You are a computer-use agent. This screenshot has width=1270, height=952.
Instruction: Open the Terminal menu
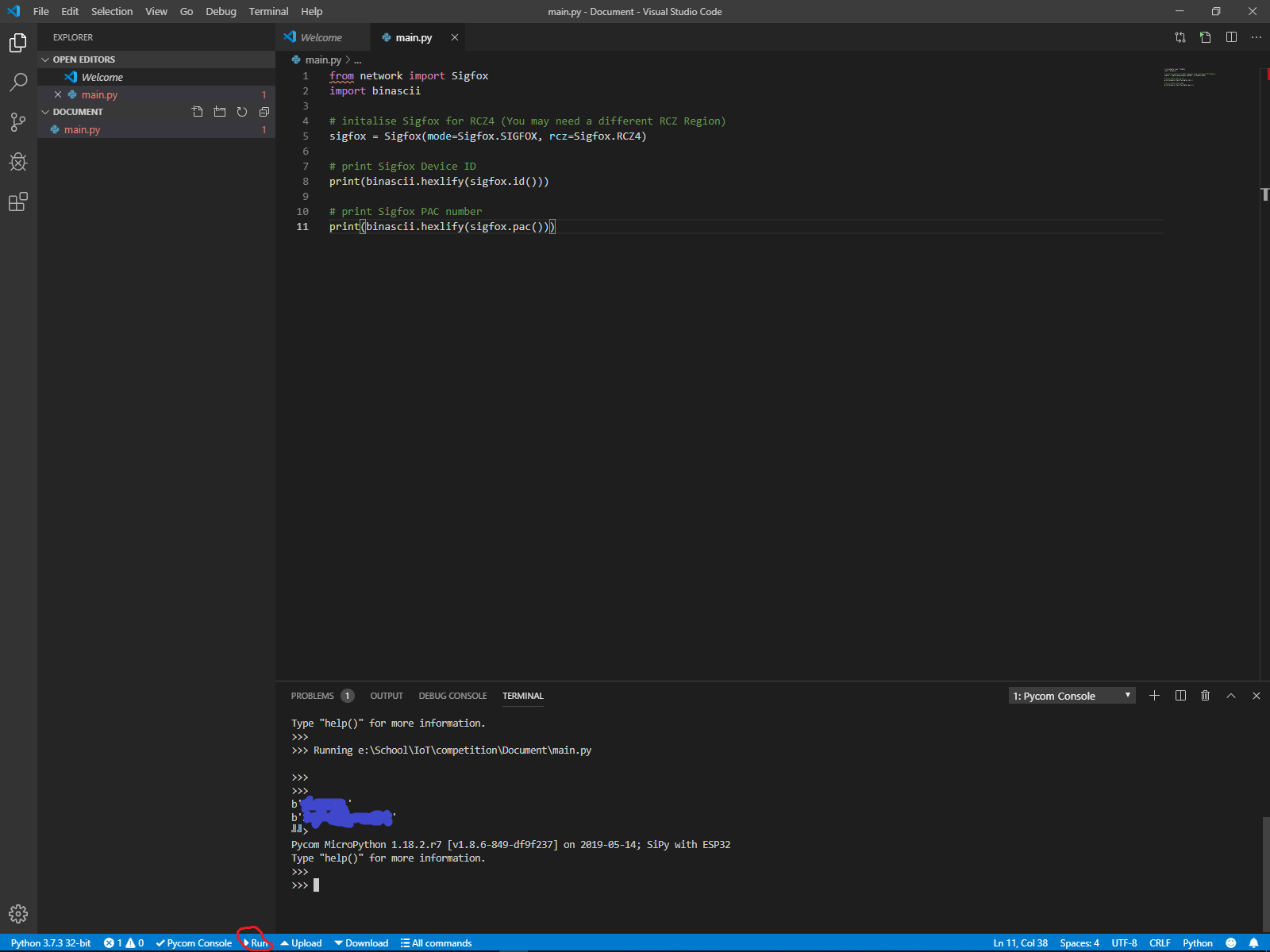[x=268, y=12]
